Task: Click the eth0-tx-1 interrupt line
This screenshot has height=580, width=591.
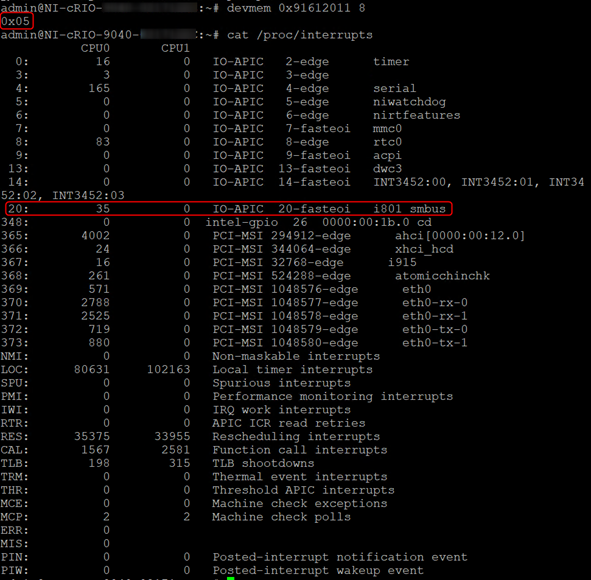Action: pos(234,343)
